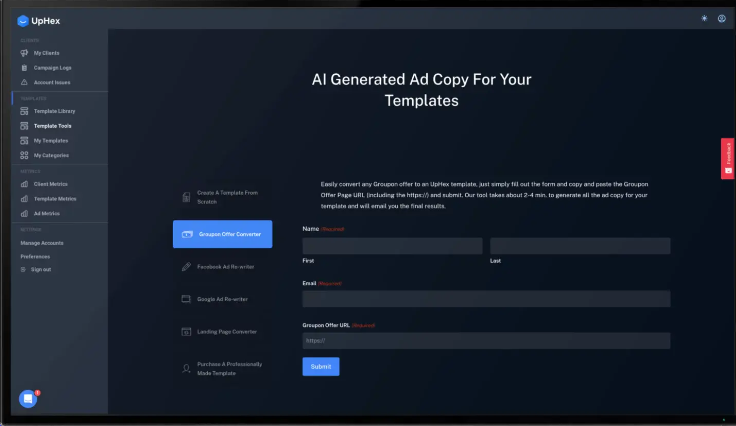The image size is (736, 426).
Task: Click the Google Ad Re-writer icon
Action: tap(186, 299)
